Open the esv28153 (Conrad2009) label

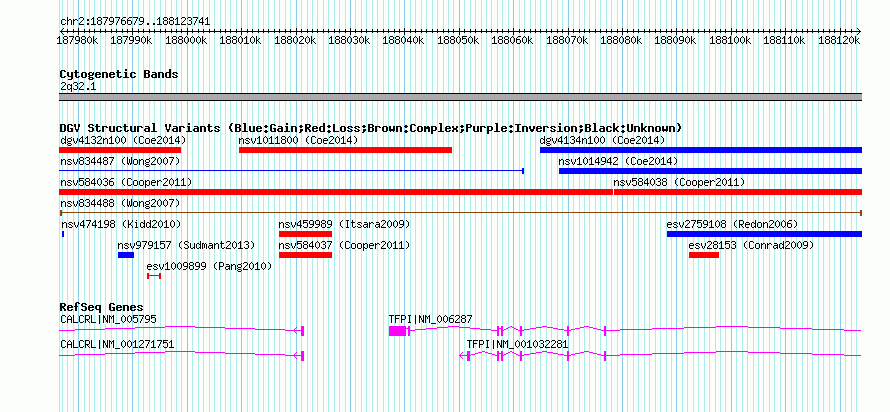(x=752, y=245)
